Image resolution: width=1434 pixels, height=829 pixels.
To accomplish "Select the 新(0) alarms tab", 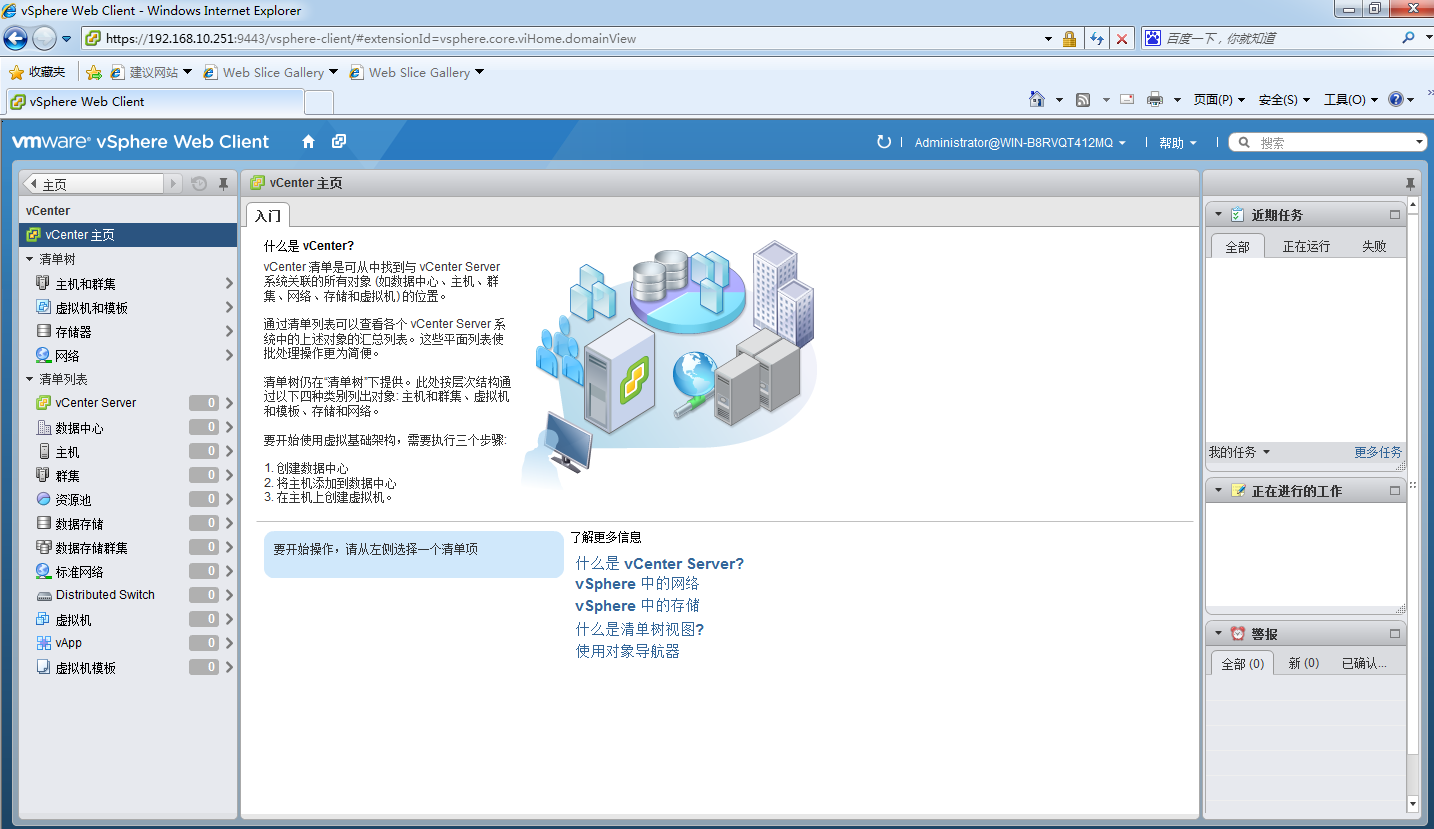I will [1301, 662].
